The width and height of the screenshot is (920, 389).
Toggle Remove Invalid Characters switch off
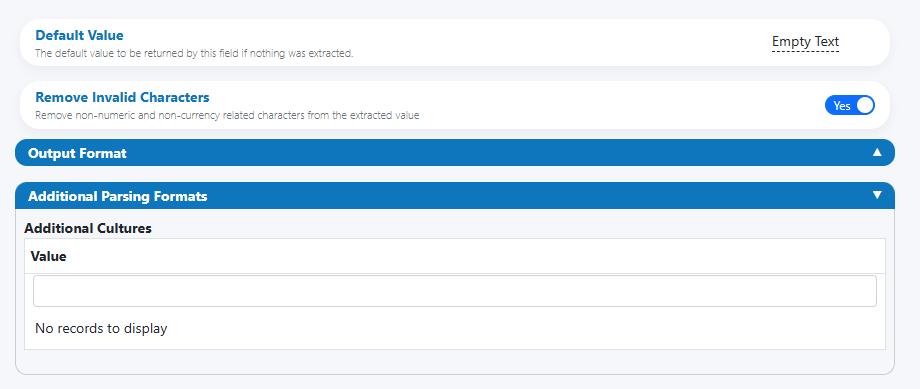click(x=850, y=106)
